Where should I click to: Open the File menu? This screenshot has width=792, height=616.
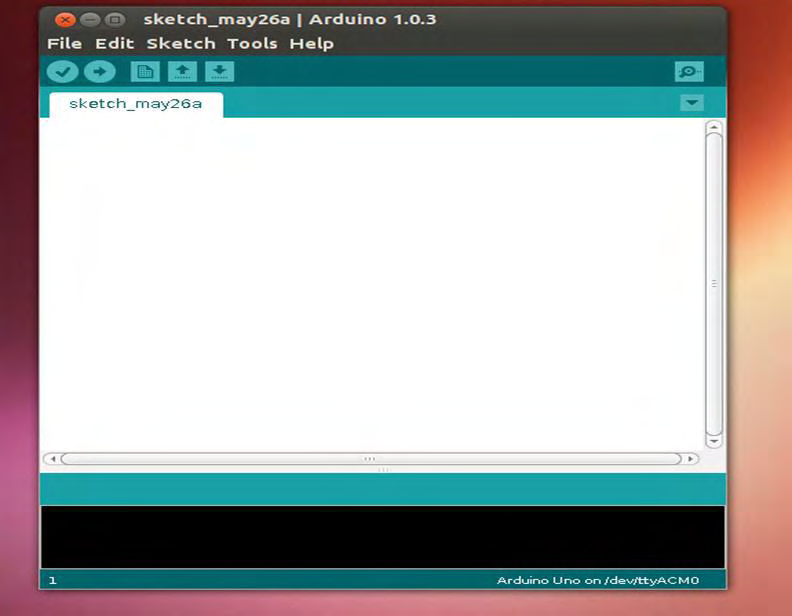(65, 43)
